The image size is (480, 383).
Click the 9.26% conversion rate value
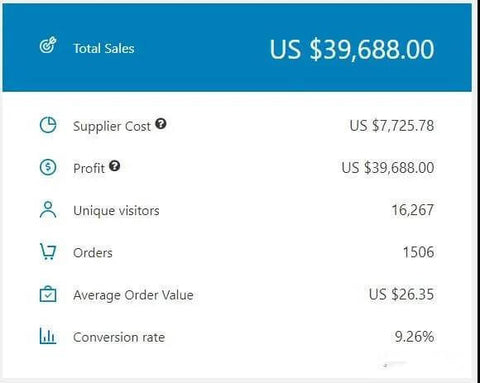click(414, 337)
